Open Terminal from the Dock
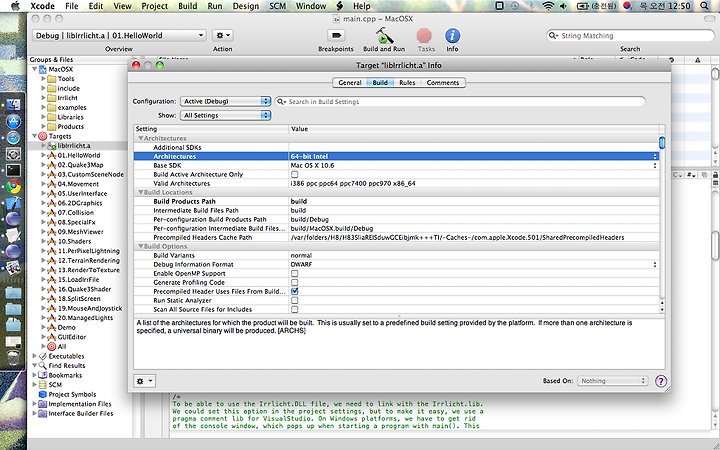Screen dimensions: 720x450 click(x=13, y=170)
